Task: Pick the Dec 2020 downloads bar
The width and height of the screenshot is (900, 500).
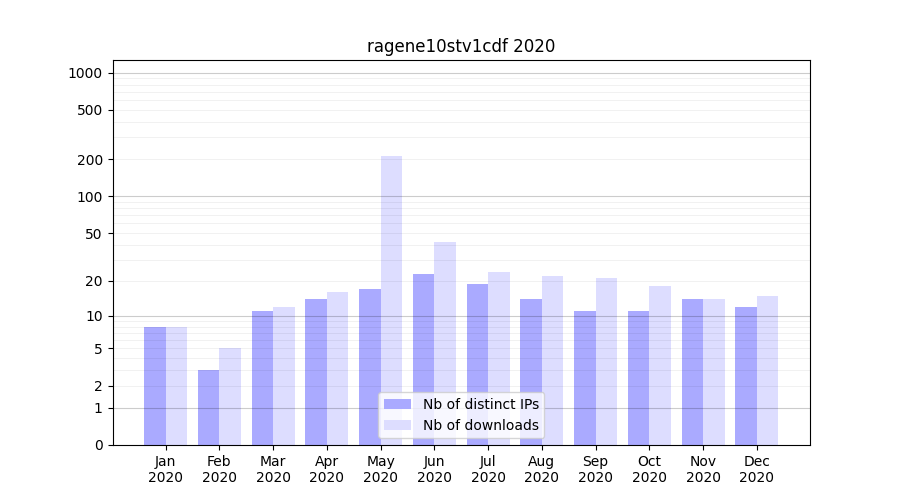Action: 767,370
